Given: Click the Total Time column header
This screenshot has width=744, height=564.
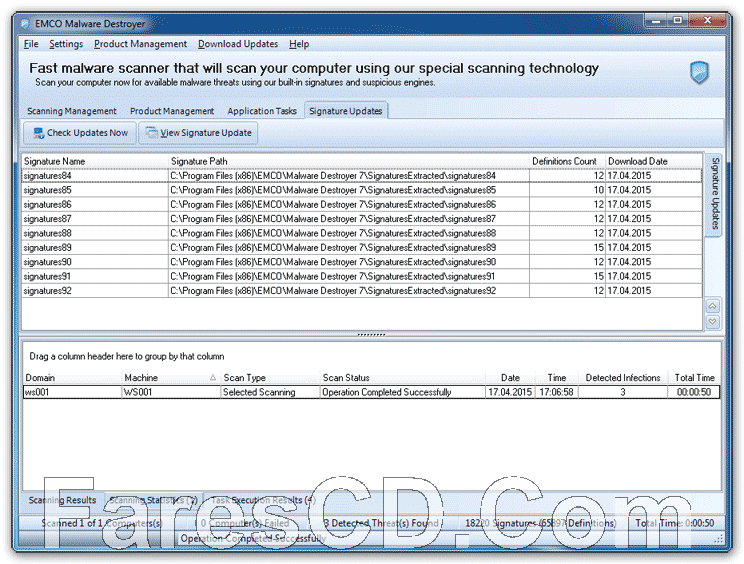Looking at the screenshot, I should (x=694, y=378).
